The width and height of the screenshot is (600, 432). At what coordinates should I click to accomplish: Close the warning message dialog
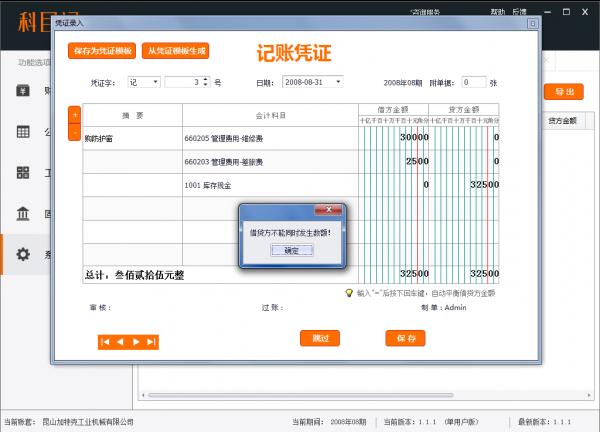coord(328,210)
